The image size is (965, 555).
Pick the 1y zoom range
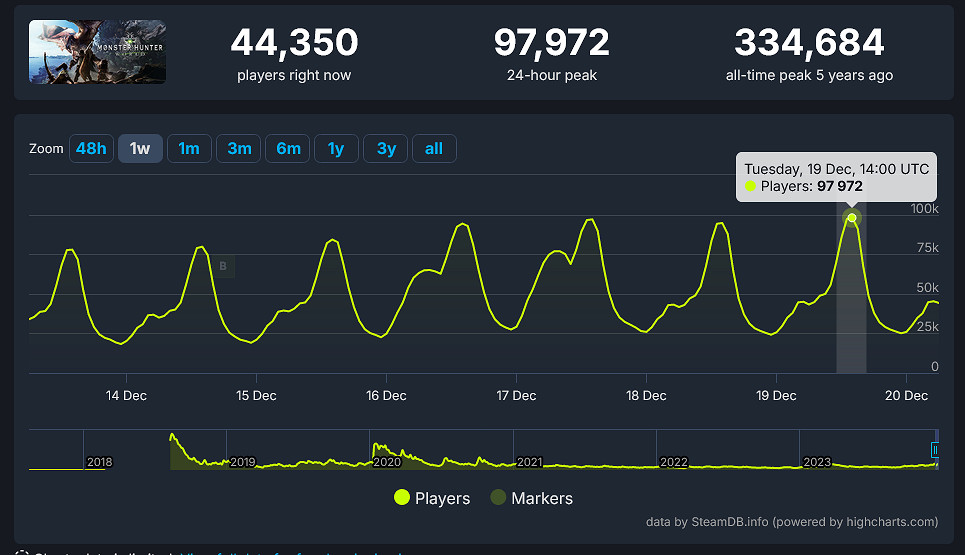click(x=336, y=149)
